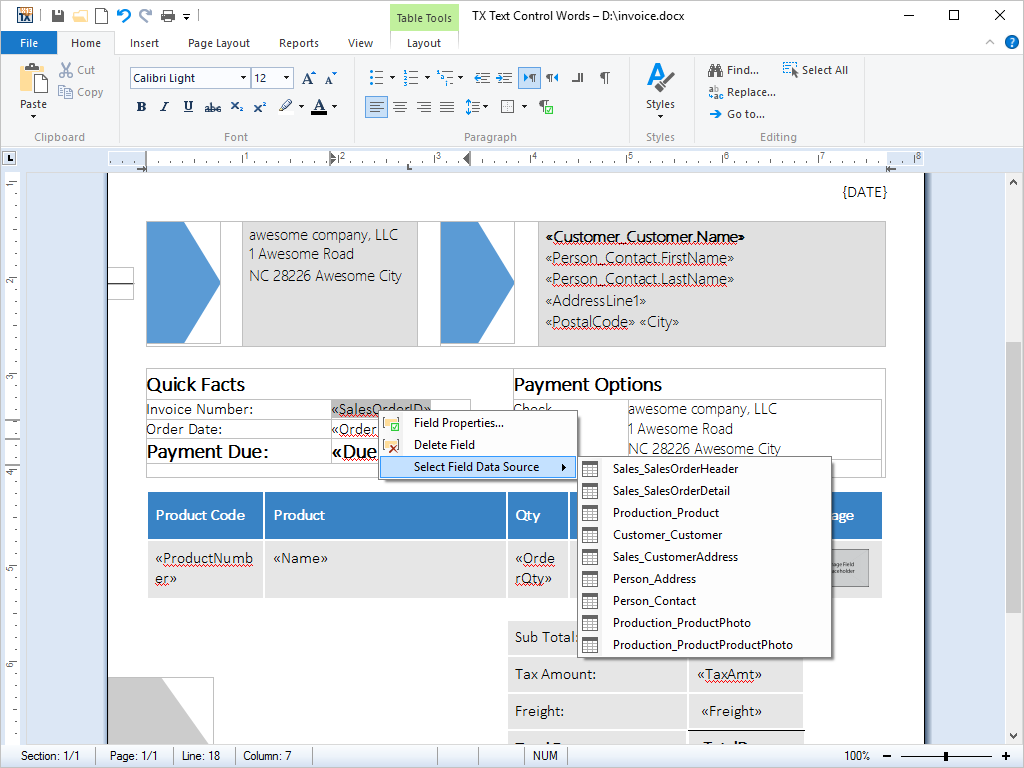Toggle the show paragraph marks button
The image size is (1024, 768).
[x=604, y=78]
